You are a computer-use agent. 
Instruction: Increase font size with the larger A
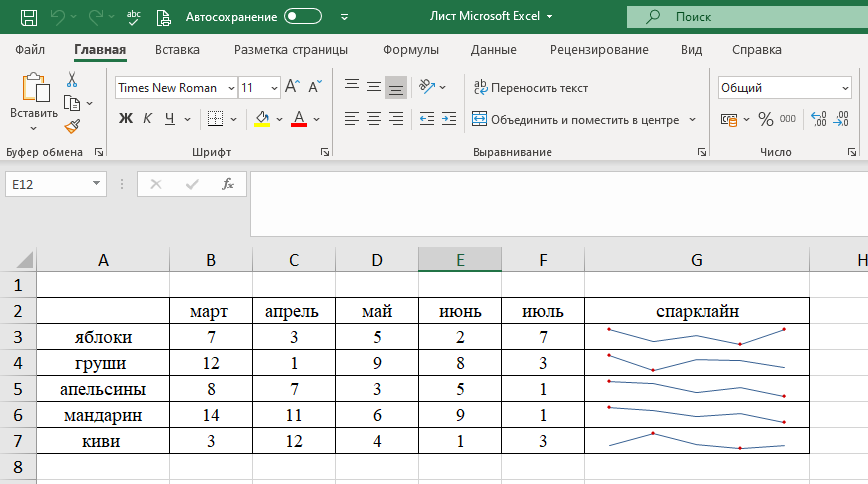click(x=292, y=86)
